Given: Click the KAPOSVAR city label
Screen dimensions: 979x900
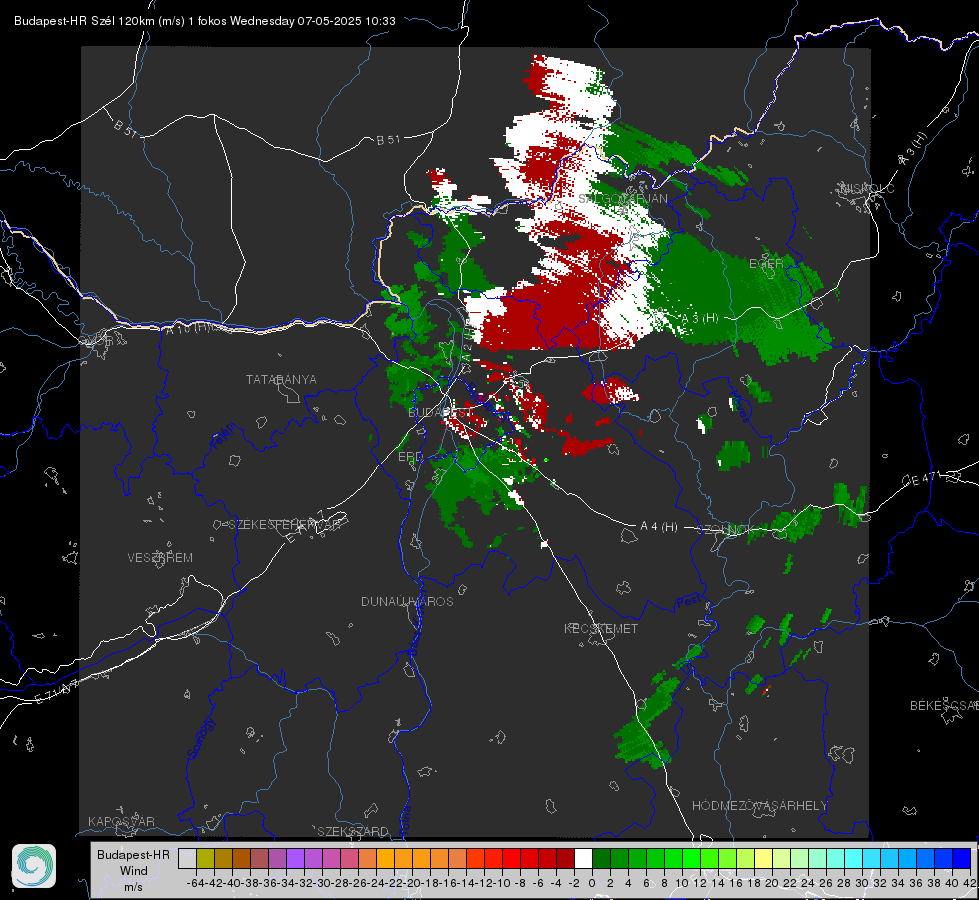Looking at the screenshot, I should point(121,821).
